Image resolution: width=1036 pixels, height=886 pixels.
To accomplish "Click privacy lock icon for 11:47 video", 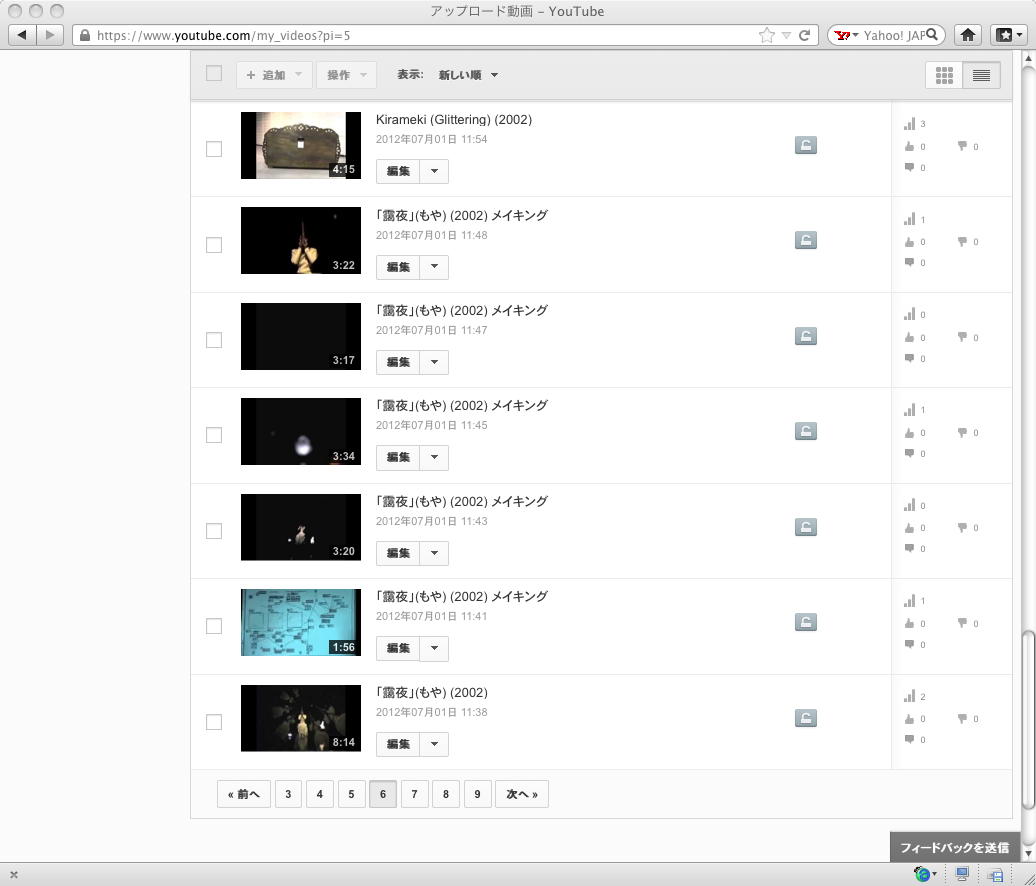I will pos(805,336).
